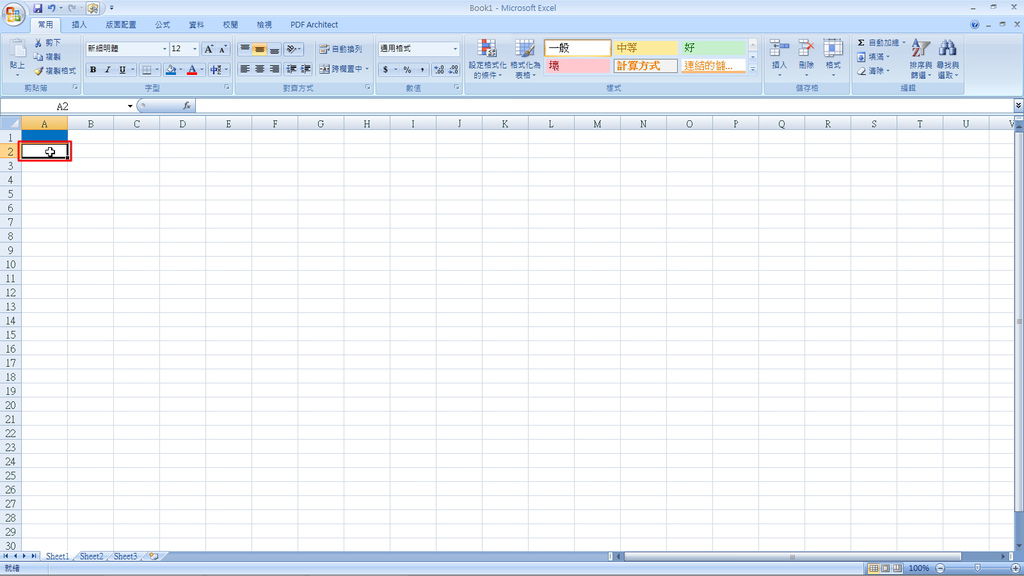Toggle 自動換列 Wrap Text
The width and height of the screenshot is (1024, 576).
pos(340,49)
